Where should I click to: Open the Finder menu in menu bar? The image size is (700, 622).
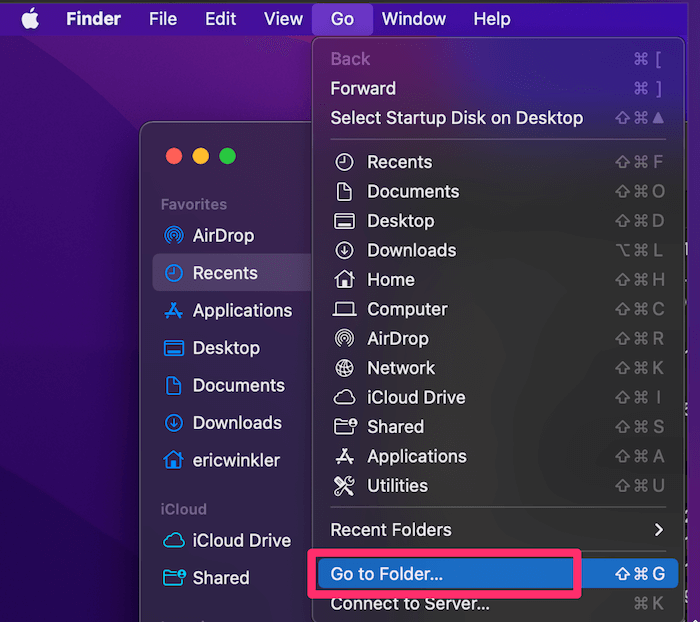[93, 19]
